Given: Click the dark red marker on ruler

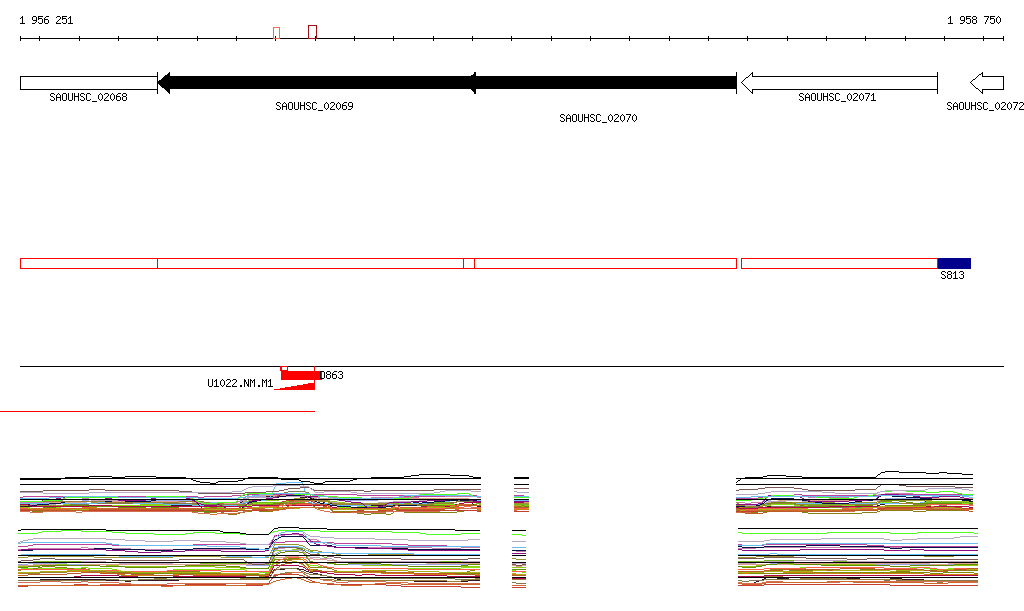Looking at the screenshot, I should tap(312, 31).
